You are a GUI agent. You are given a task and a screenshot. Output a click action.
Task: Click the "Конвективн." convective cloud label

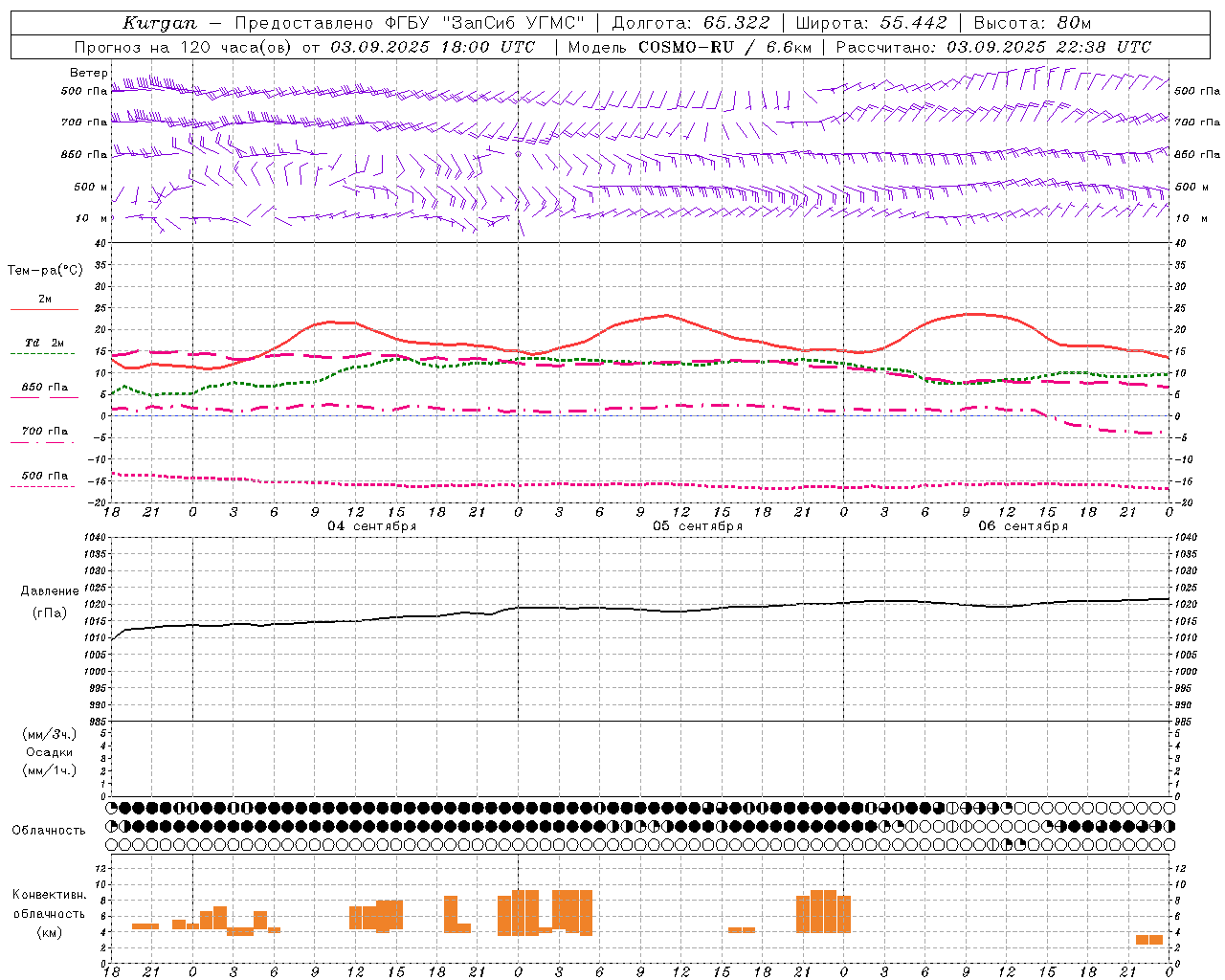tap(50, 895)
